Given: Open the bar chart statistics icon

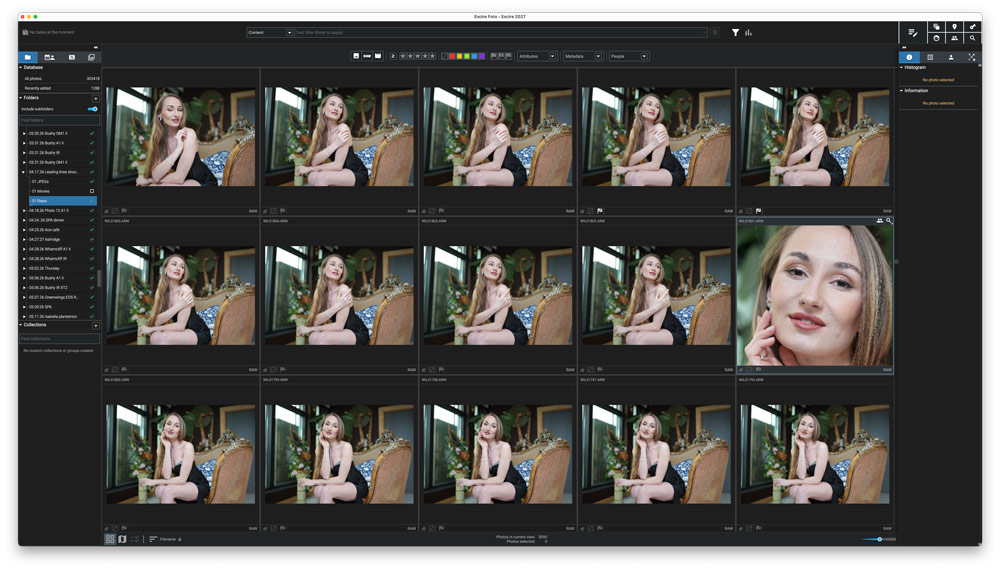Looking at the screenshot, I should 748,33.
